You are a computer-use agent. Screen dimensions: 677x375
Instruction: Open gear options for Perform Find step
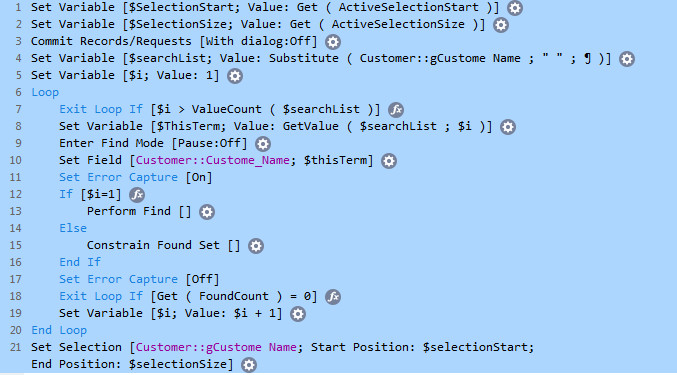point(207,212)
